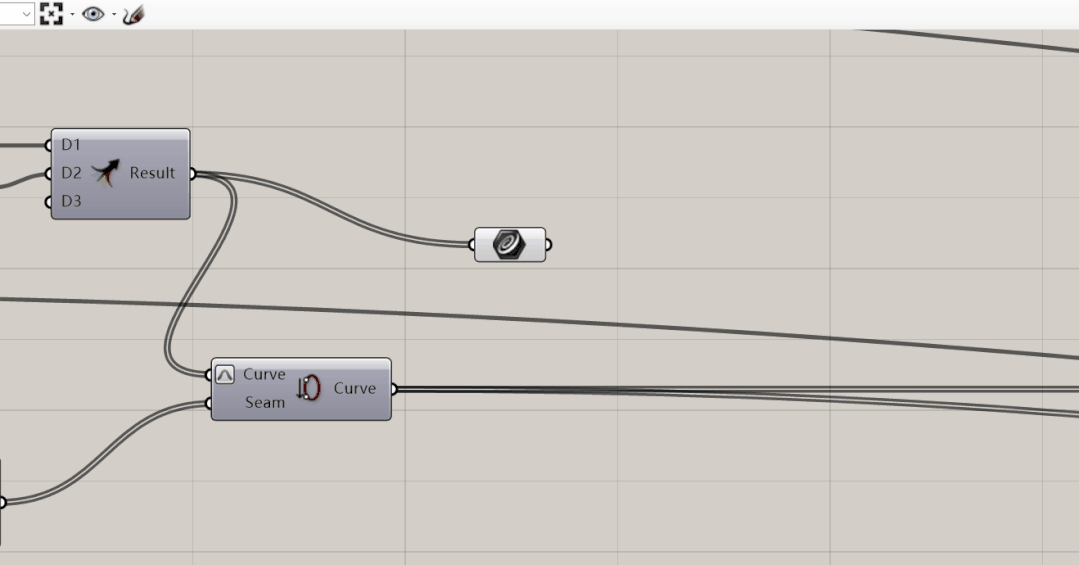Click the hexagon parameter's output grip

tap(548, 244)
